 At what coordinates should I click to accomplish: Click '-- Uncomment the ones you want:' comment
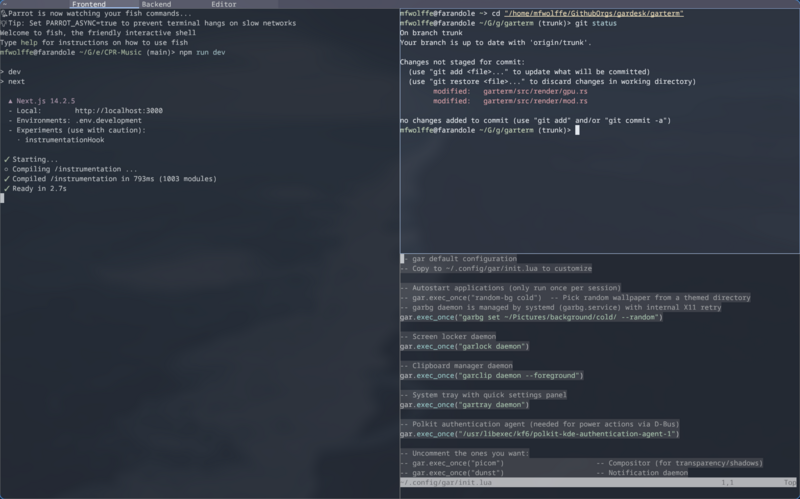pos(464,453)
